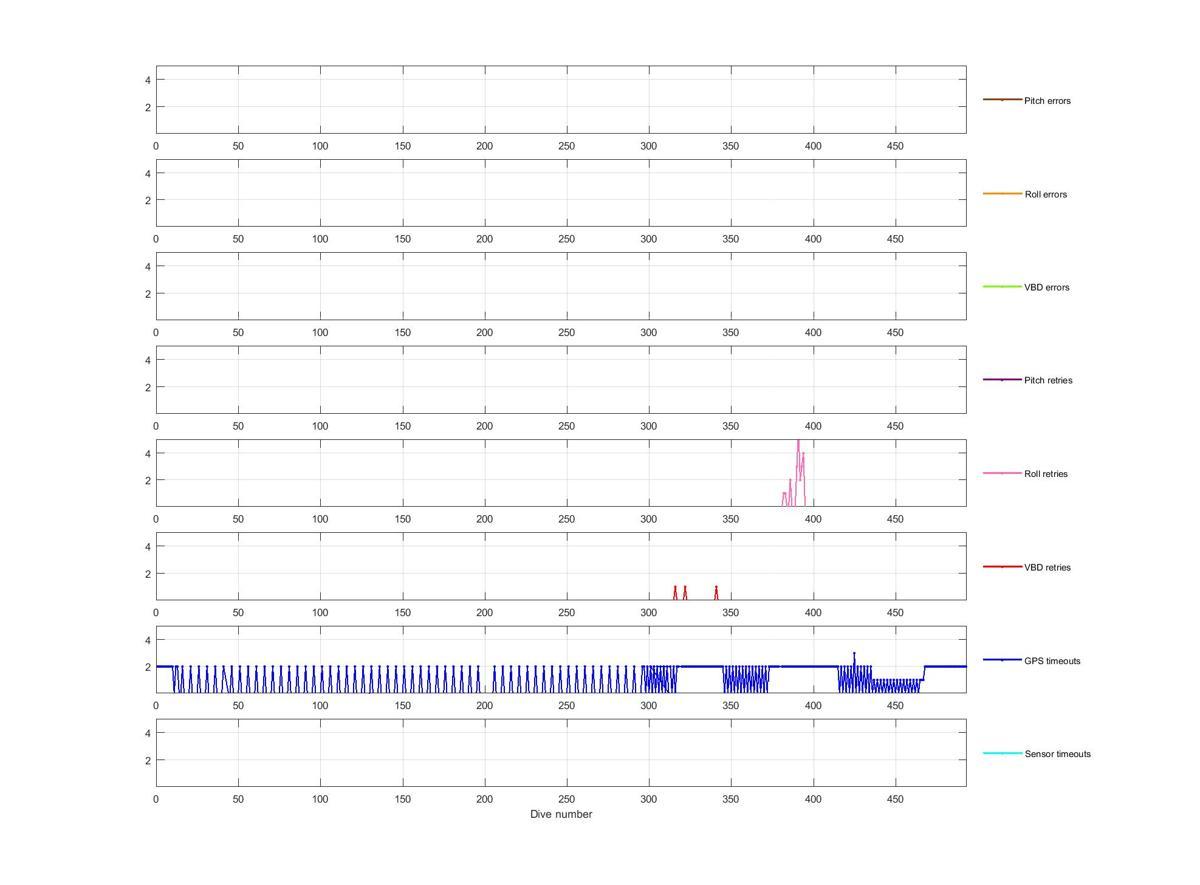Image resolution: width=1200 pixels, height=885 pixels.
Task: Click the GPS timeouts legend label
Action: tap(1052, 661)
